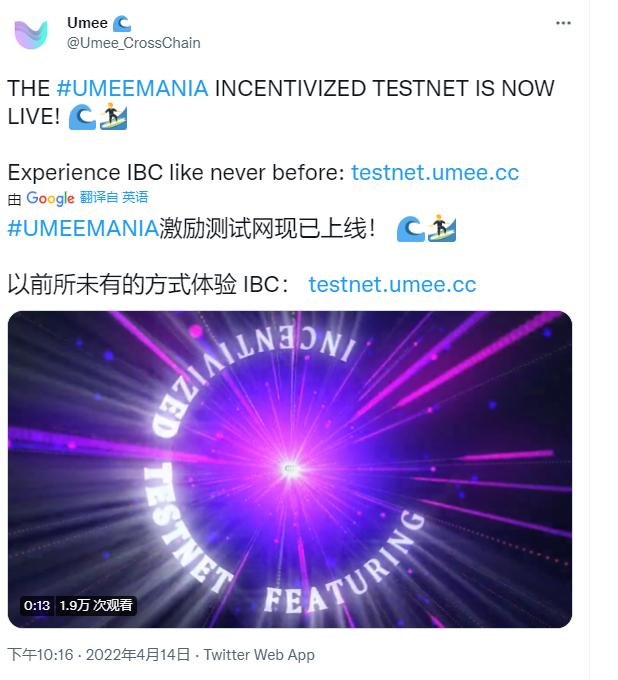Play the Incentivized Testnet video
Viewport: 618px width, 680px height.
pos(290,469)
